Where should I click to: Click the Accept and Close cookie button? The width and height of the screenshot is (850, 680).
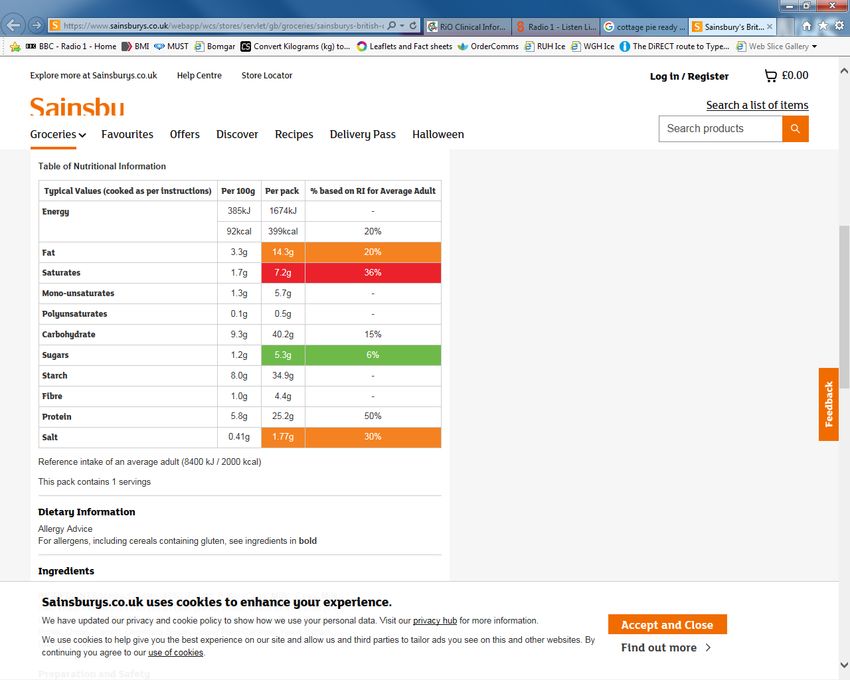click(667, 625)
